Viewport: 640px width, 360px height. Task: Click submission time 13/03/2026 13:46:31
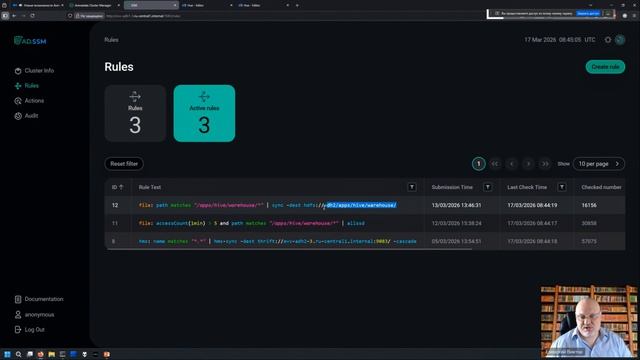(x=456, y=205)
